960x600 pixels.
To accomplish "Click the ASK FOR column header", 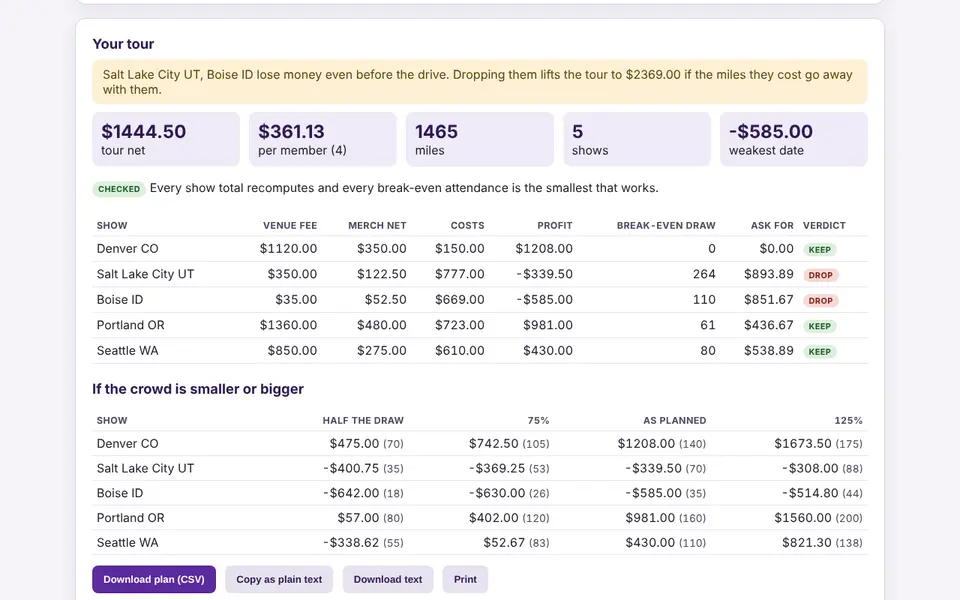I will pyautogui.click(x=772, y=225).
